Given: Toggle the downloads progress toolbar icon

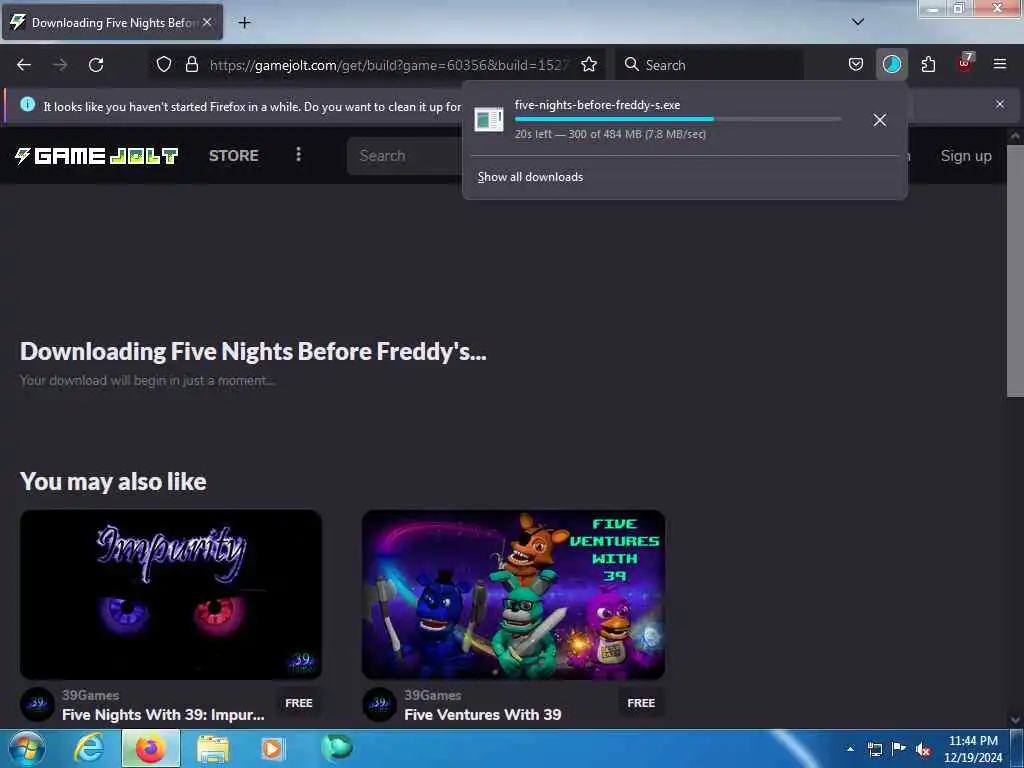Looking at the screenshot, I should [x=891, y=64].
